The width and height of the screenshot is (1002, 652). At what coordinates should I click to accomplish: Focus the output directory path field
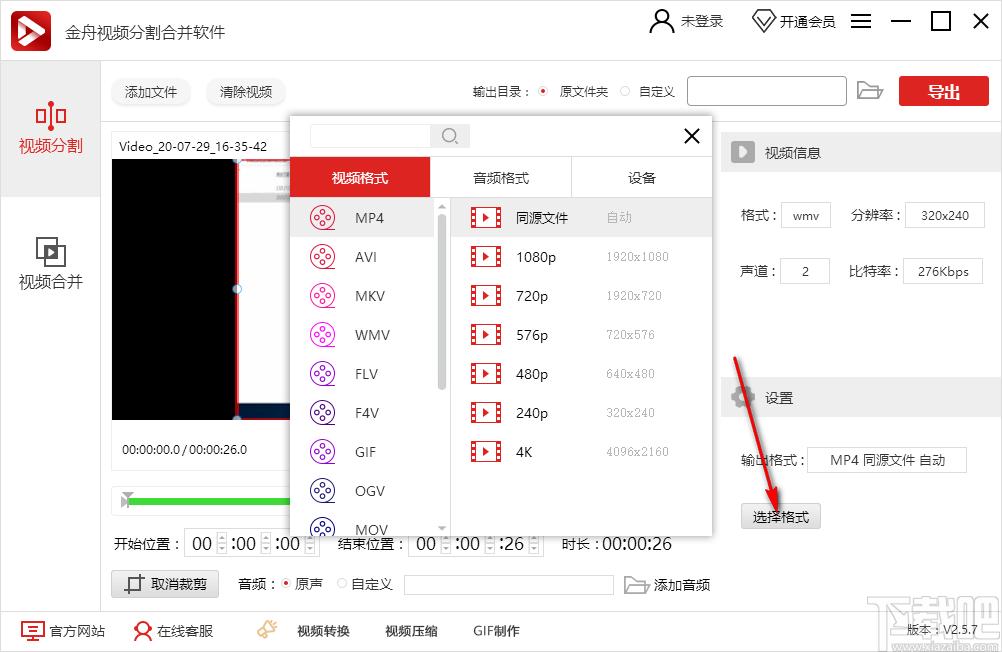[767, 91]
